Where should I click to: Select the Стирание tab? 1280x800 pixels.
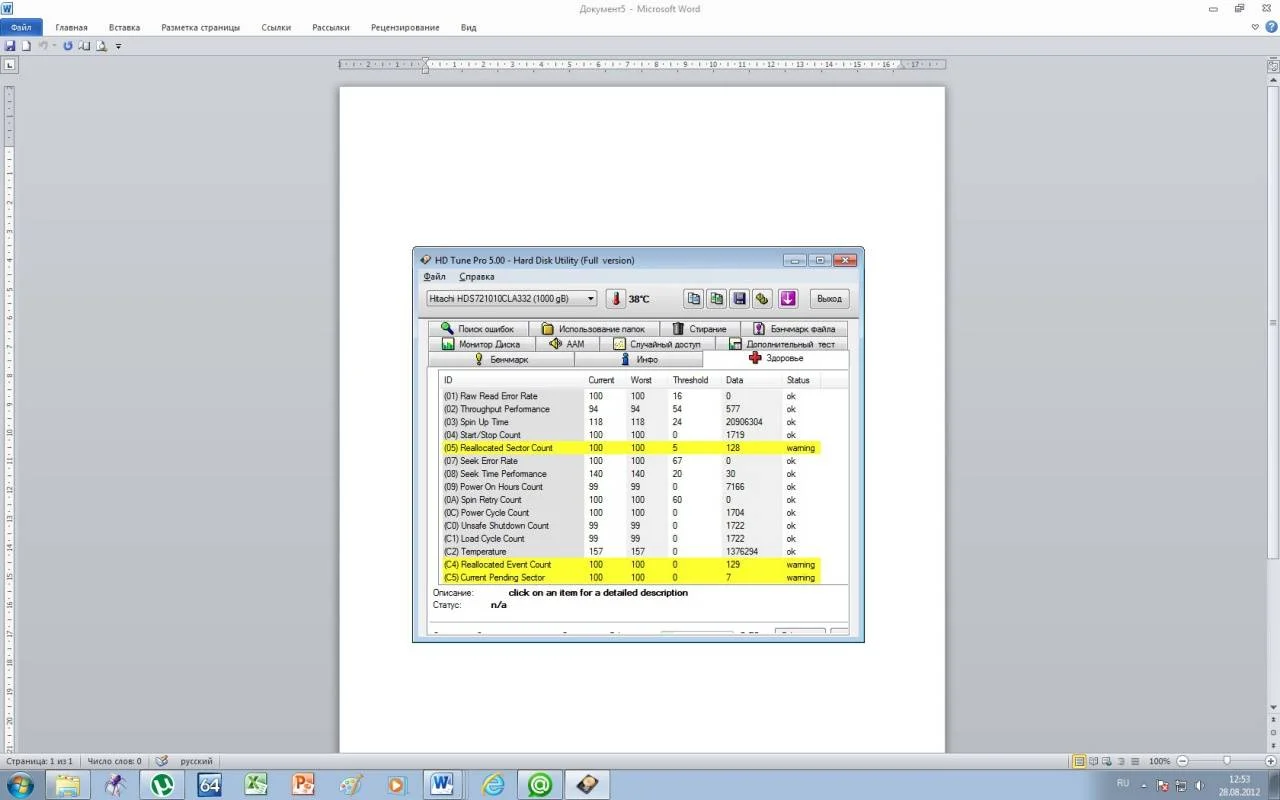[x=699, y=329]
